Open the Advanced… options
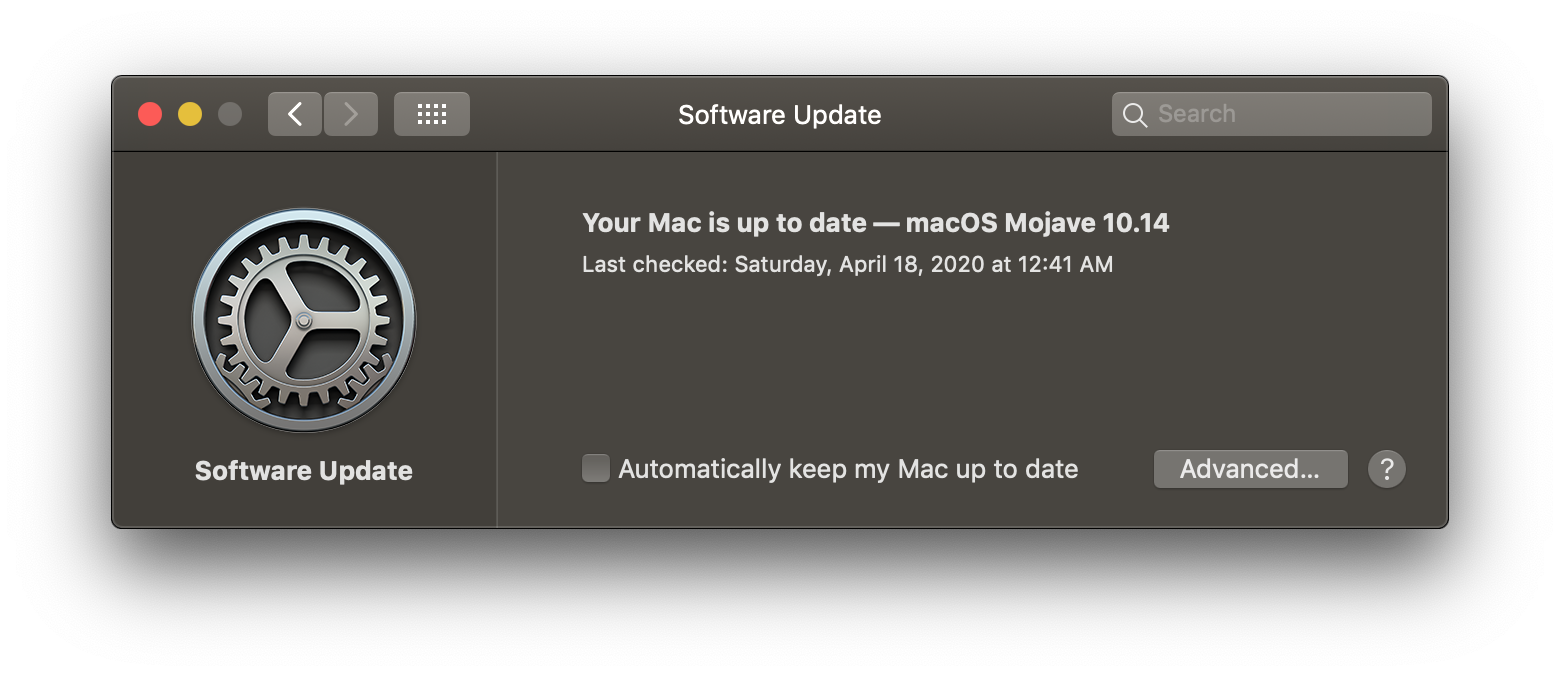The width and height of the screenshot is (1560, 676). (1250, 469)
